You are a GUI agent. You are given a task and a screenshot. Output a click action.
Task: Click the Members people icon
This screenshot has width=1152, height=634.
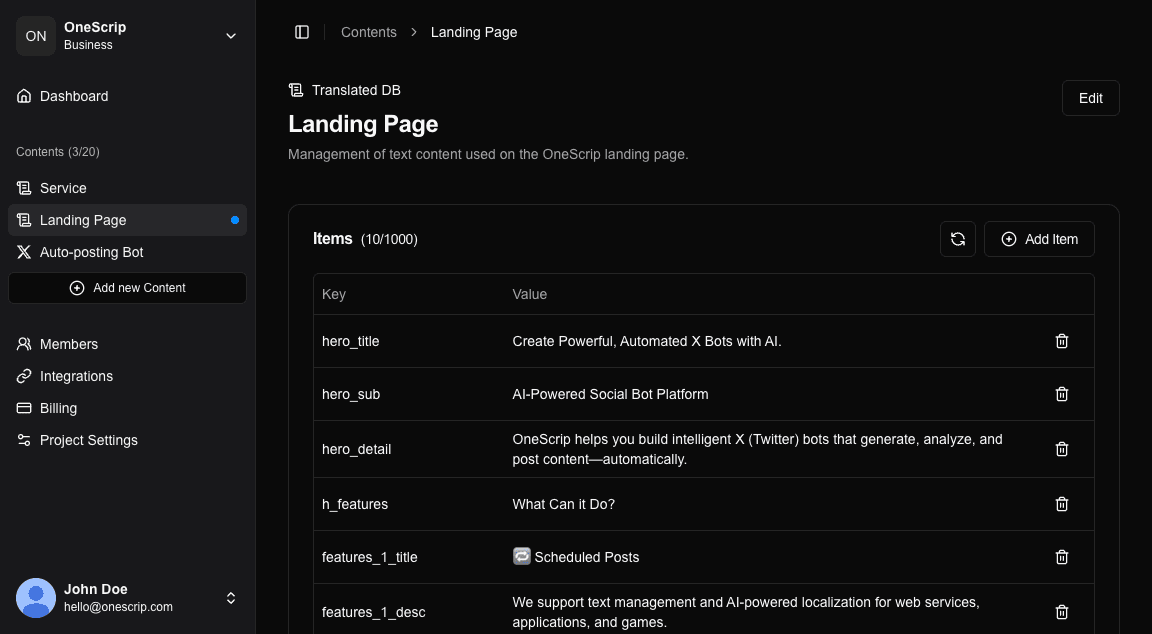24,344
